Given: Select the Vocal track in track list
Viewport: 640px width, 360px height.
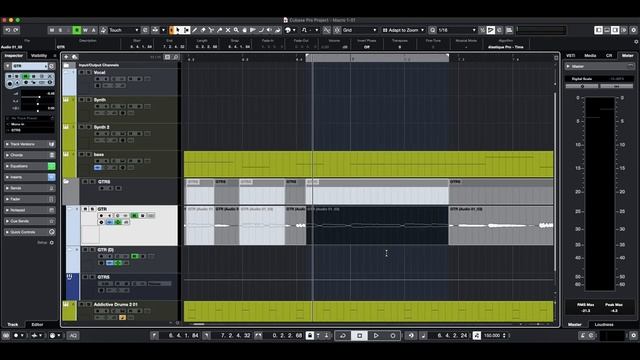Looking at the screenshot, I should coord(121,81).
